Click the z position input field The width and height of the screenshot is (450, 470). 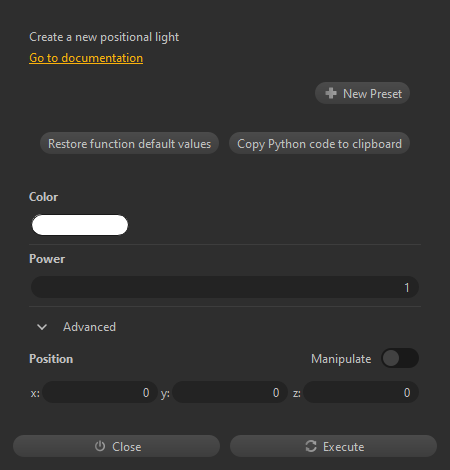(x=361, y=392)
